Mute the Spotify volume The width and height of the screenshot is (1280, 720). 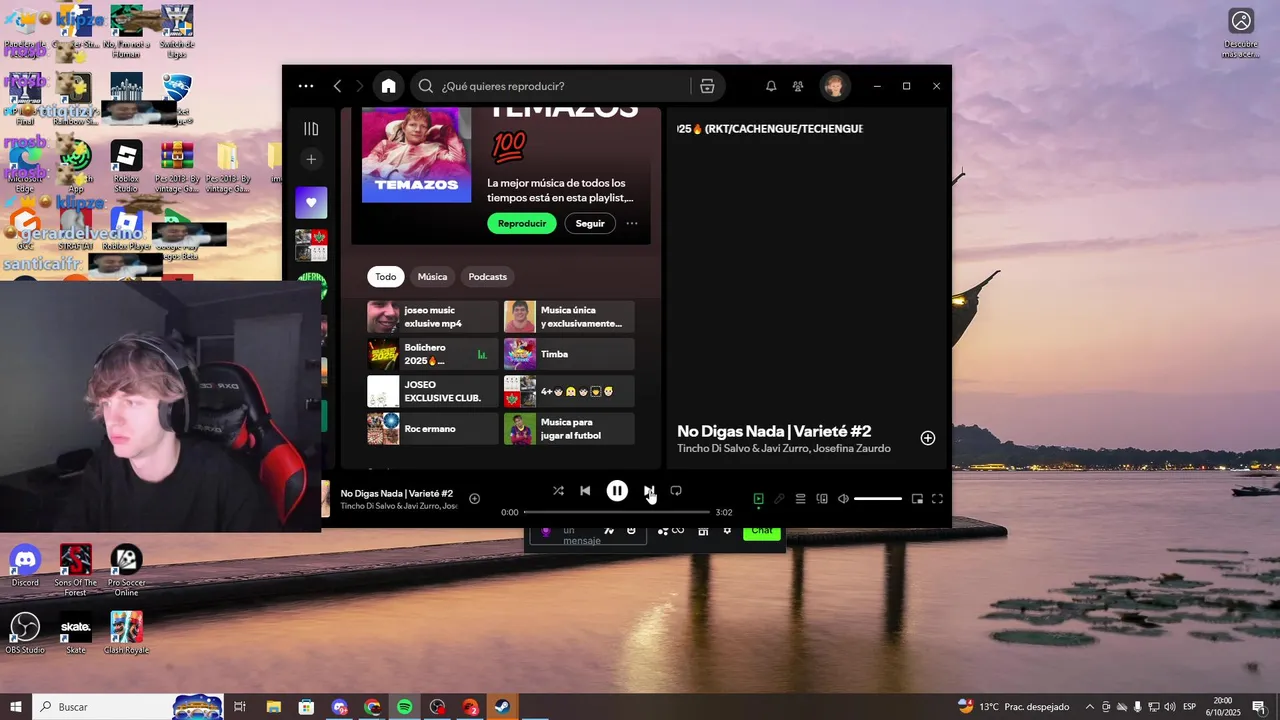pyautogui.click(x=843, y=498)
